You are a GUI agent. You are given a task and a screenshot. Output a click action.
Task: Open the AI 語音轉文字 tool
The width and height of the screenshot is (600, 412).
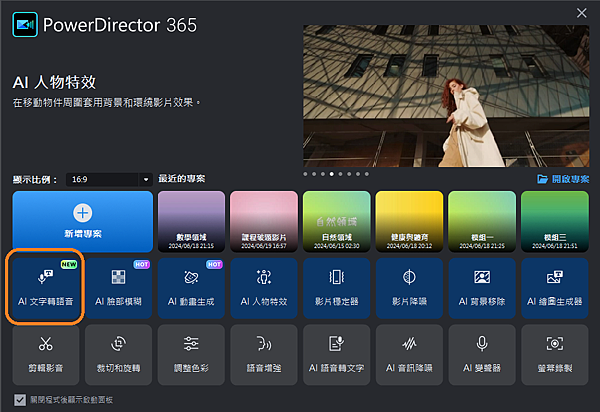click(336, 355)
